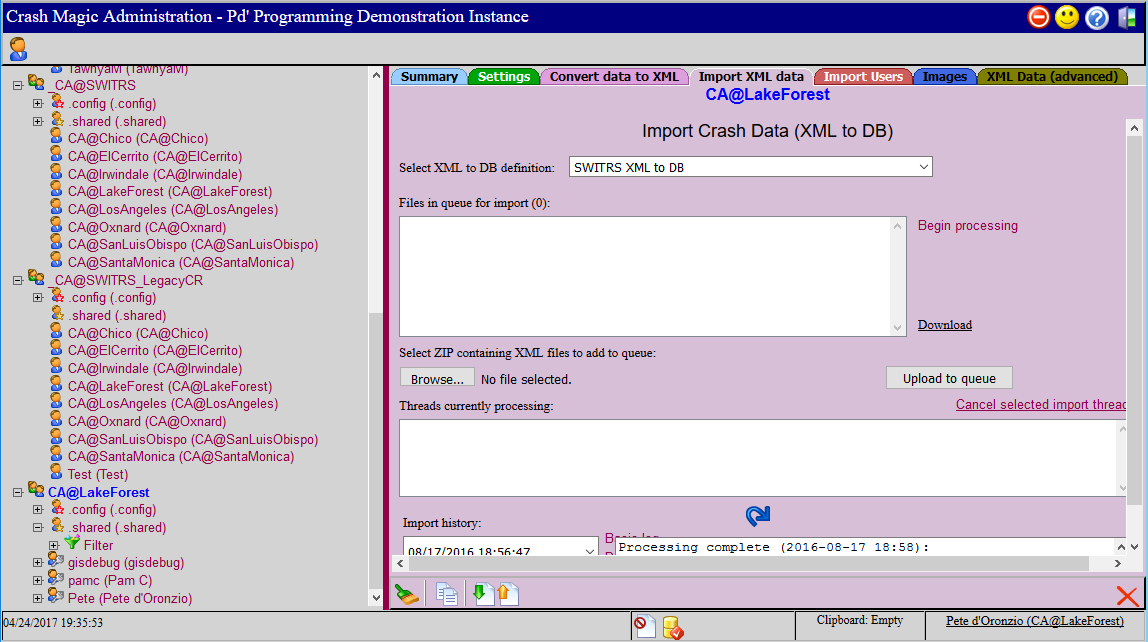Click the red stop icon in title bar

(1038, 17)
